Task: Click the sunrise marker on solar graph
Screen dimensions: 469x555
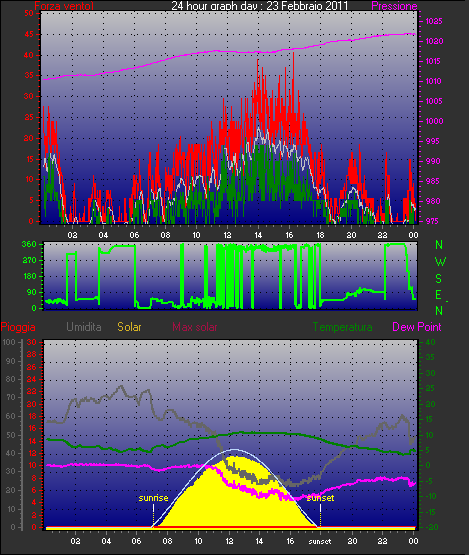Action: pyautogui.click(x=153, y=498)
